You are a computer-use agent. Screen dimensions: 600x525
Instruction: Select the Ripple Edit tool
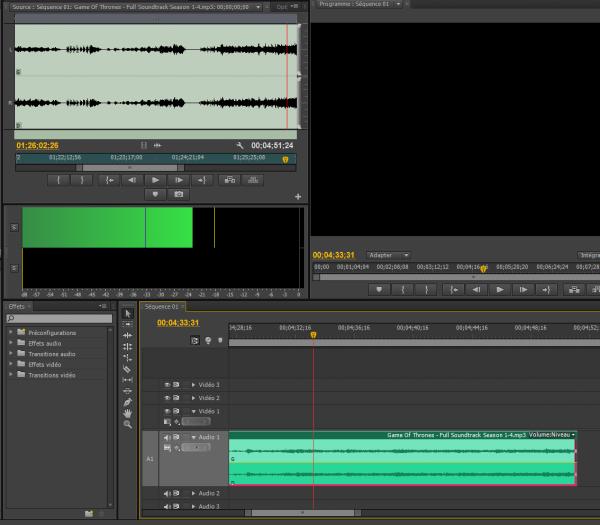pyautogui.click(x=128, y=335)
